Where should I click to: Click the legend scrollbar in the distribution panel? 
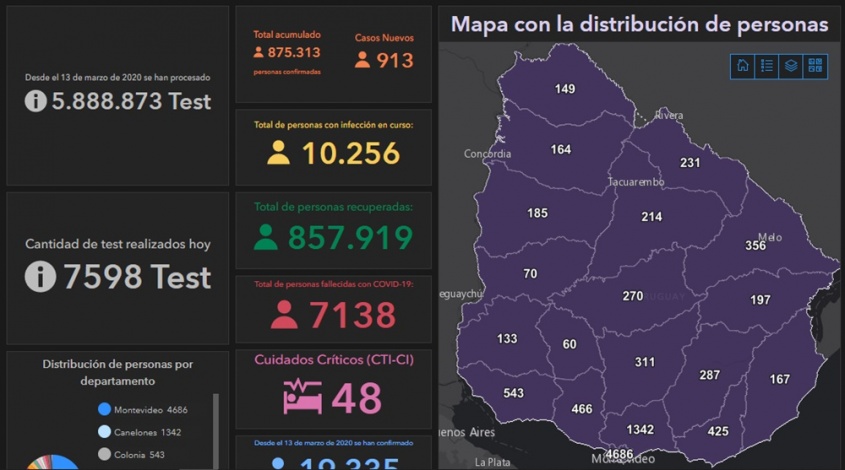point(216,430)
